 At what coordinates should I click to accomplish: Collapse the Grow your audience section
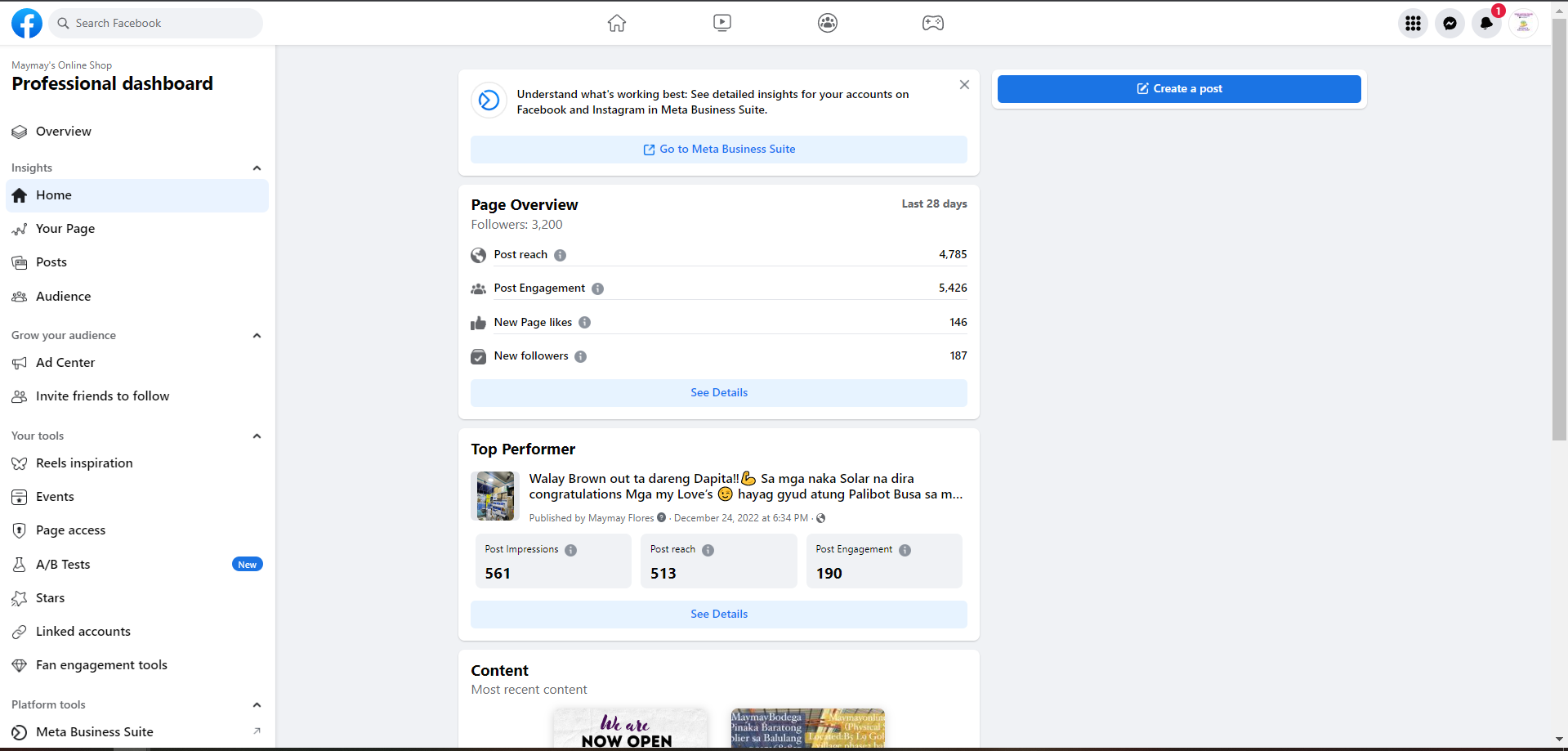[x=257, y=336]
